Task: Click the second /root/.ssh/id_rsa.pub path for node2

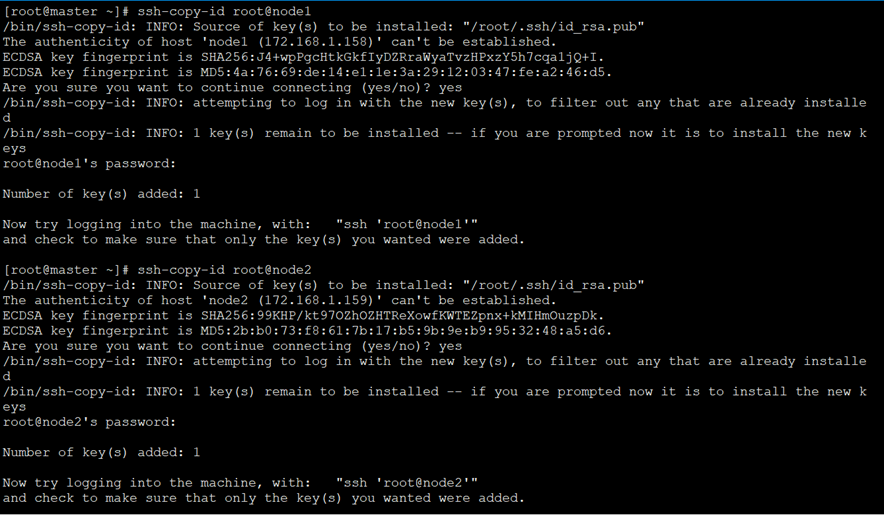Action: [x=553, y=285]
